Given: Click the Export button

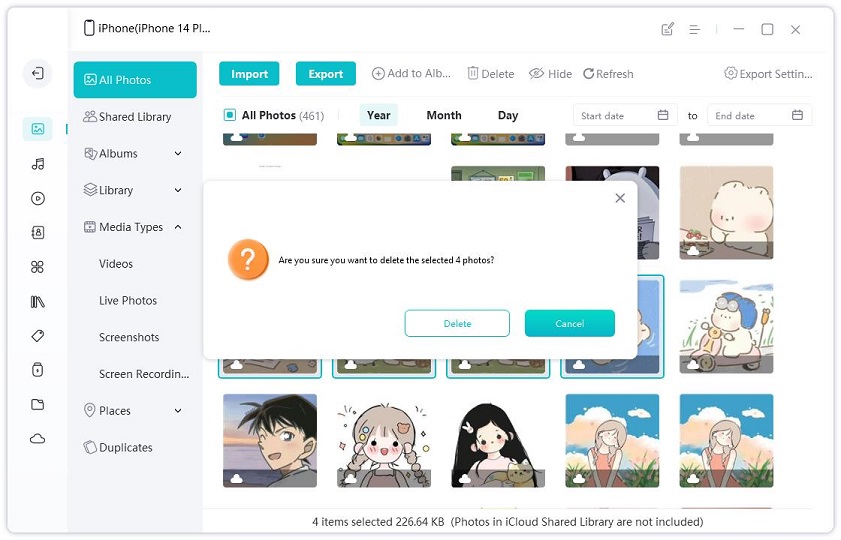Looking at the screenshot, I should click(326, 74).
